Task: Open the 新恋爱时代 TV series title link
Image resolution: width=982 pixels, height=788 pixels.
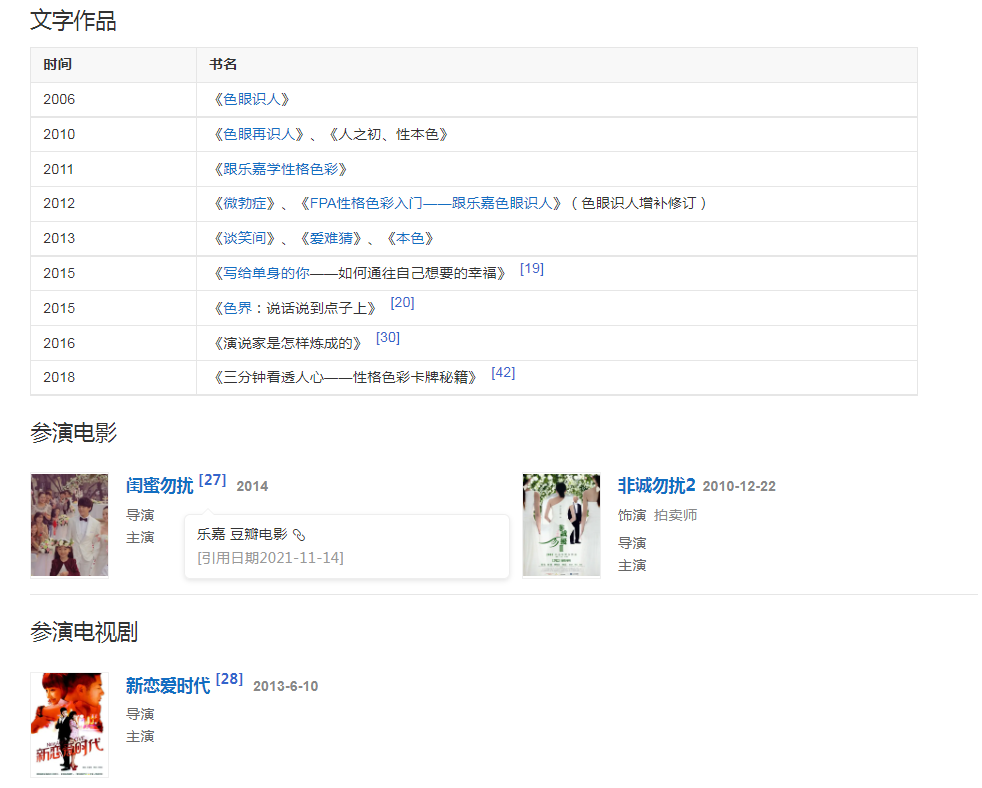Action: point(168,686)
